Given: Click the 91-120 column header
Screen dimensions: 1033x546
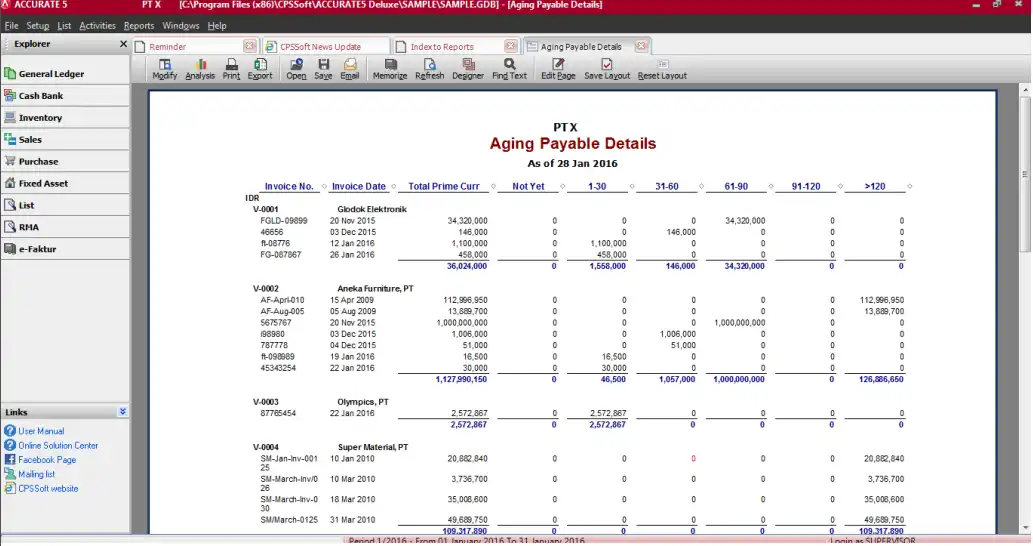Looking at the screenshot, I should click(x=806, y=186).
